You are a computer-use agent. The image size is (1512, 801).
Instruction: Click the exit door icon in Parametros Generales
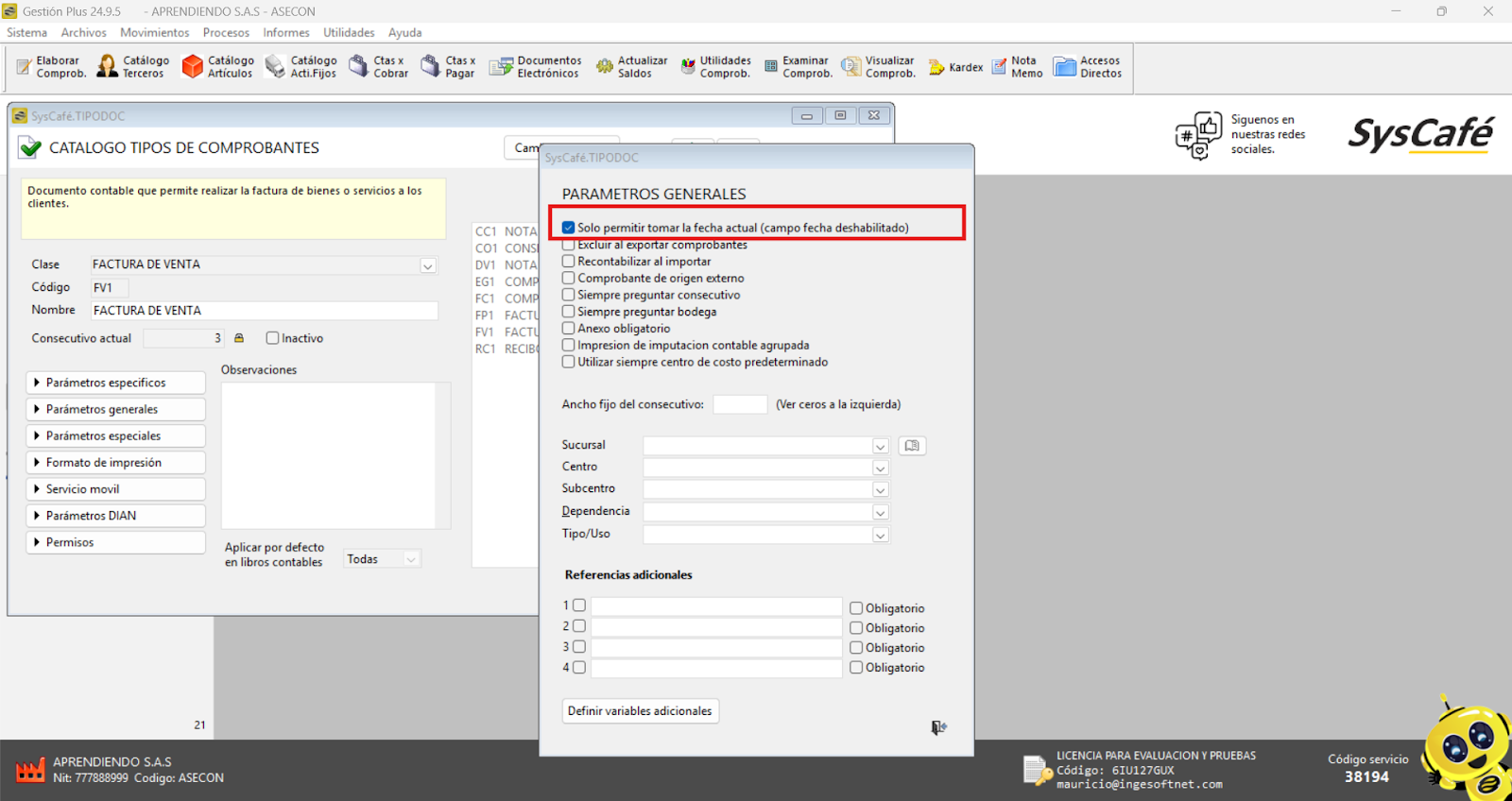pyautogui.click(x=938, y=727)
